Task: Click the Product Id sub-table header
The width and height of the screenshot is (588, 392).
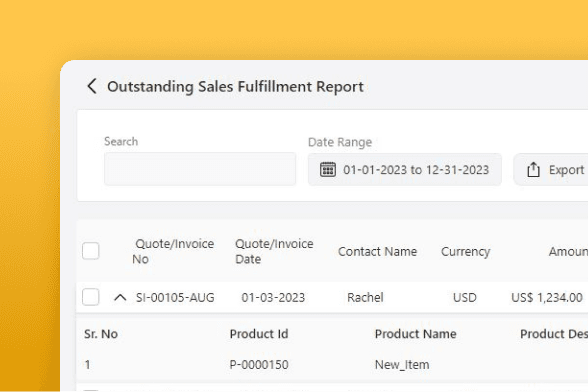Action: (x=259, y=334)
